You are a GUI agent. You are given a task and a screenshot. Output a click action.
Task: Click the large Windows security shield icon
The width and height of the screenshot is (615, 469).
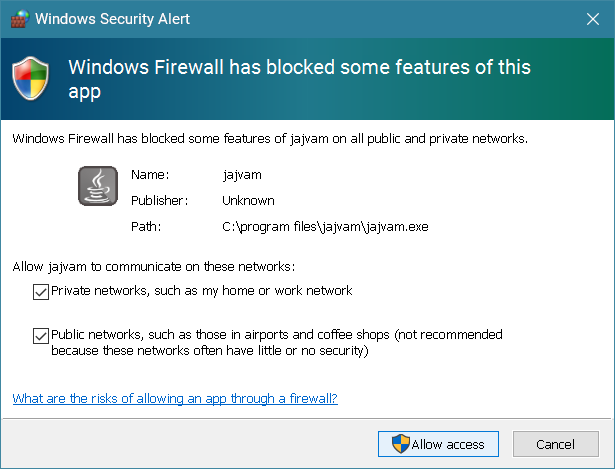[31, 78]
